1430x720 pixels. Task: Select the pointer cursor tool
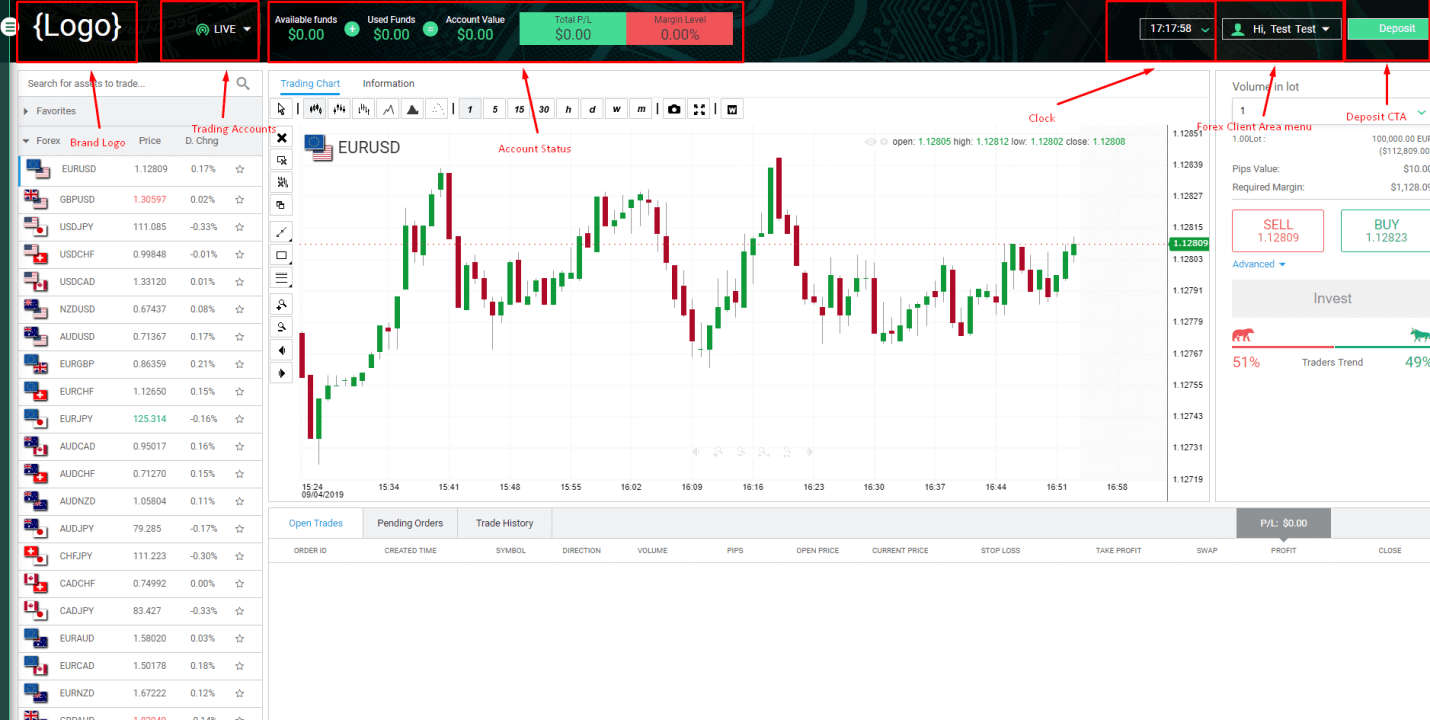point(281,109)
